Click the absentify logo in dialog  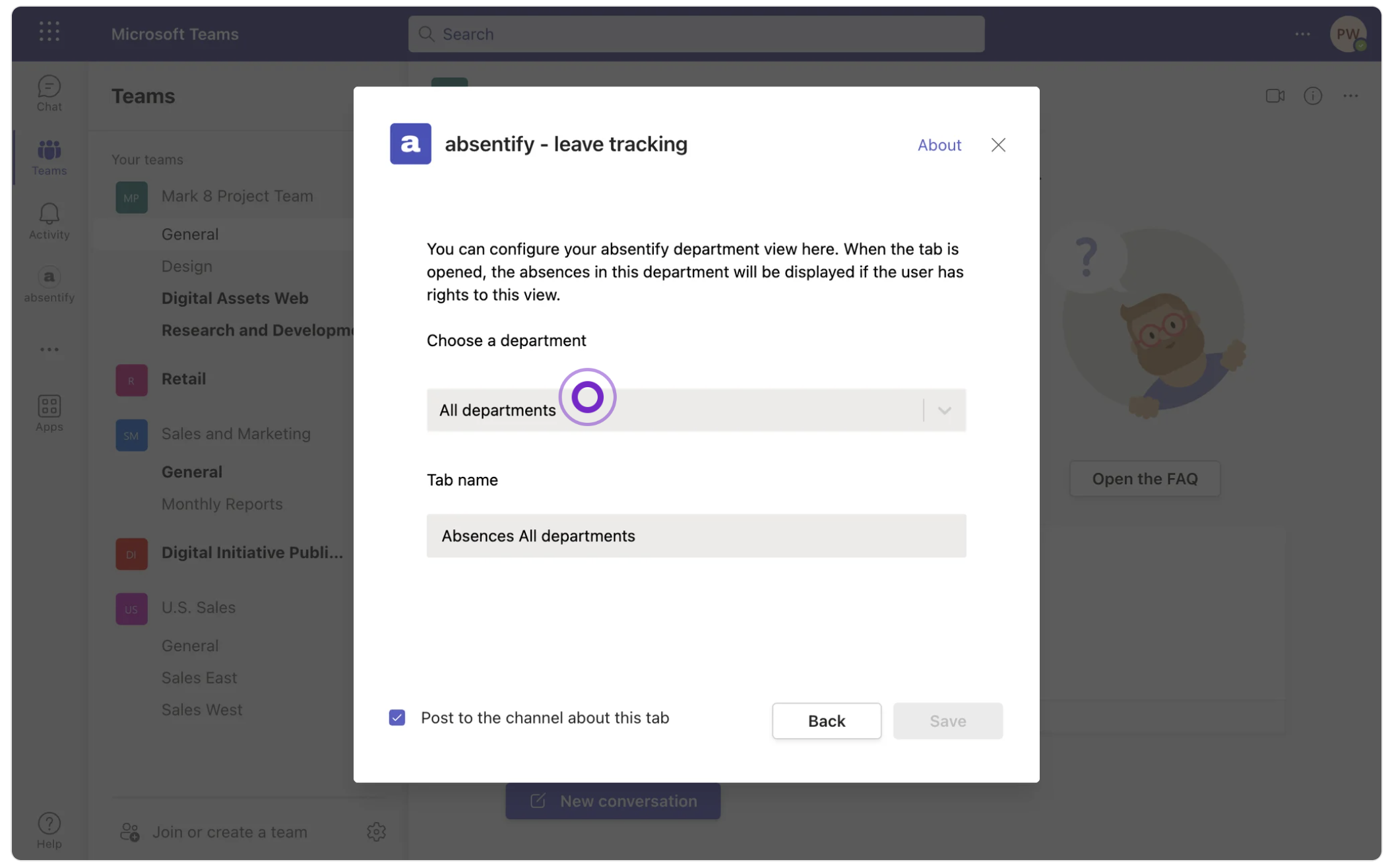410,144
